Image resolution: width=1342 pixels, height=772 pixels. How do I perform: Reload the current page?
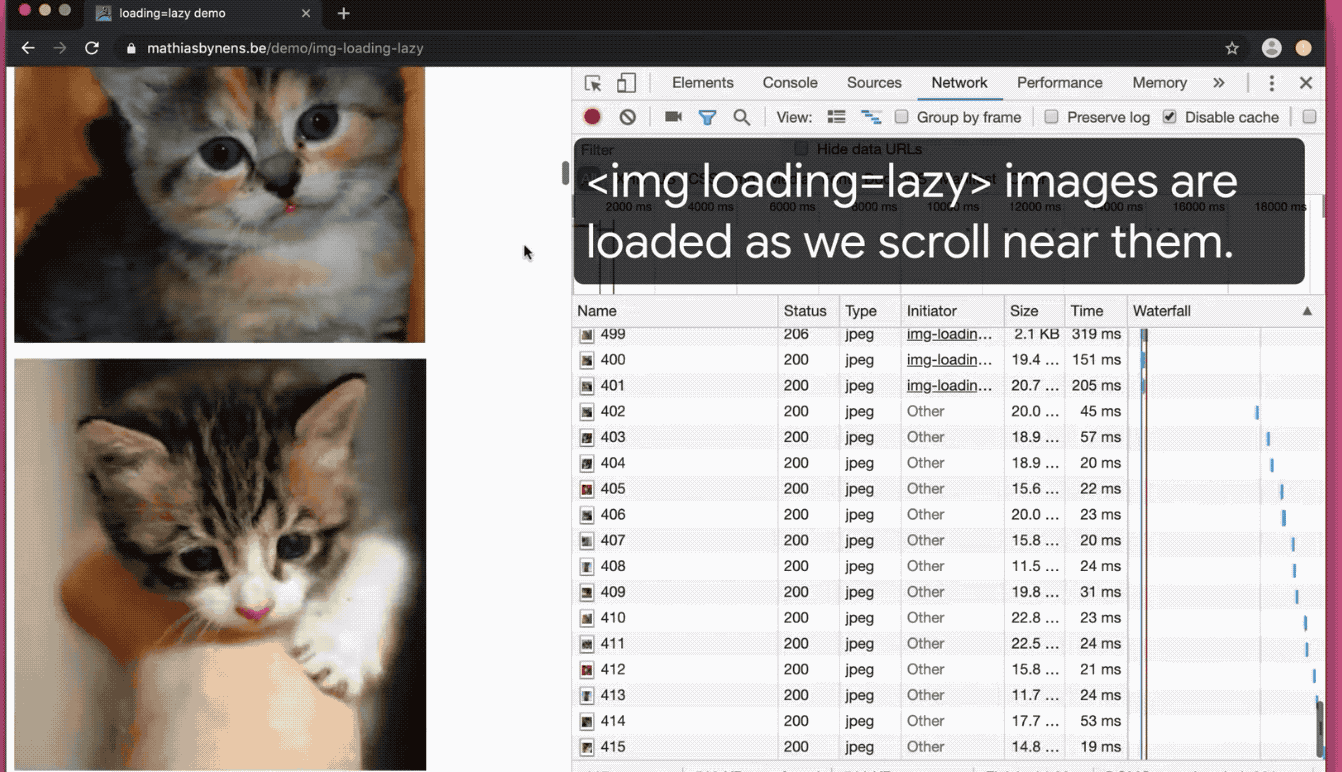92,48
